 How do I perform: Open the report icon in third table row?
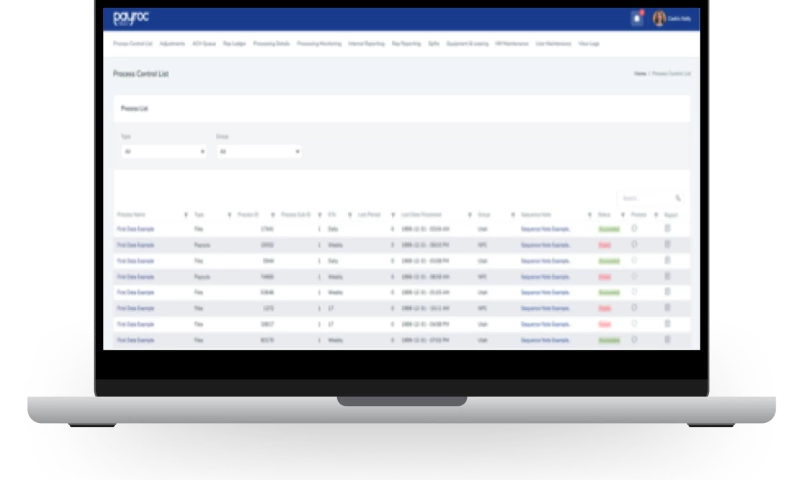[x=667, y=260]
